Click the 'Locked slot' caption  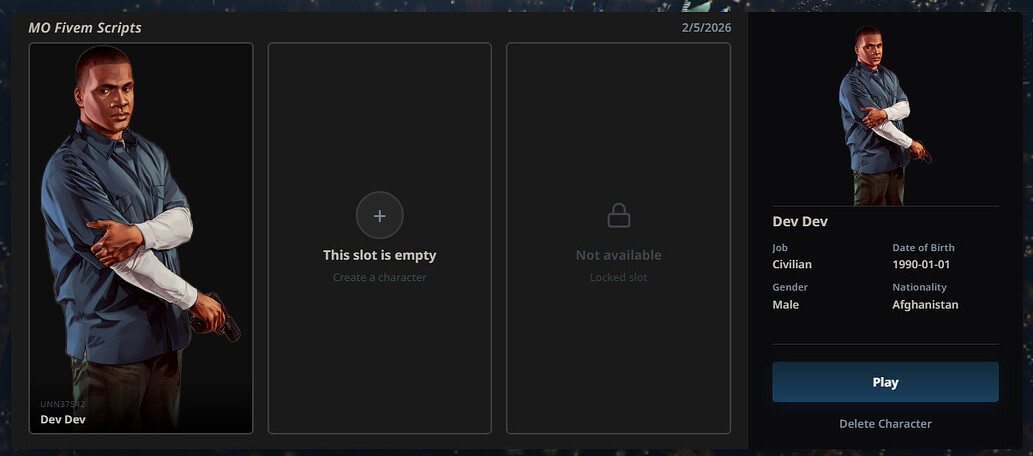(x=619, y=277)
